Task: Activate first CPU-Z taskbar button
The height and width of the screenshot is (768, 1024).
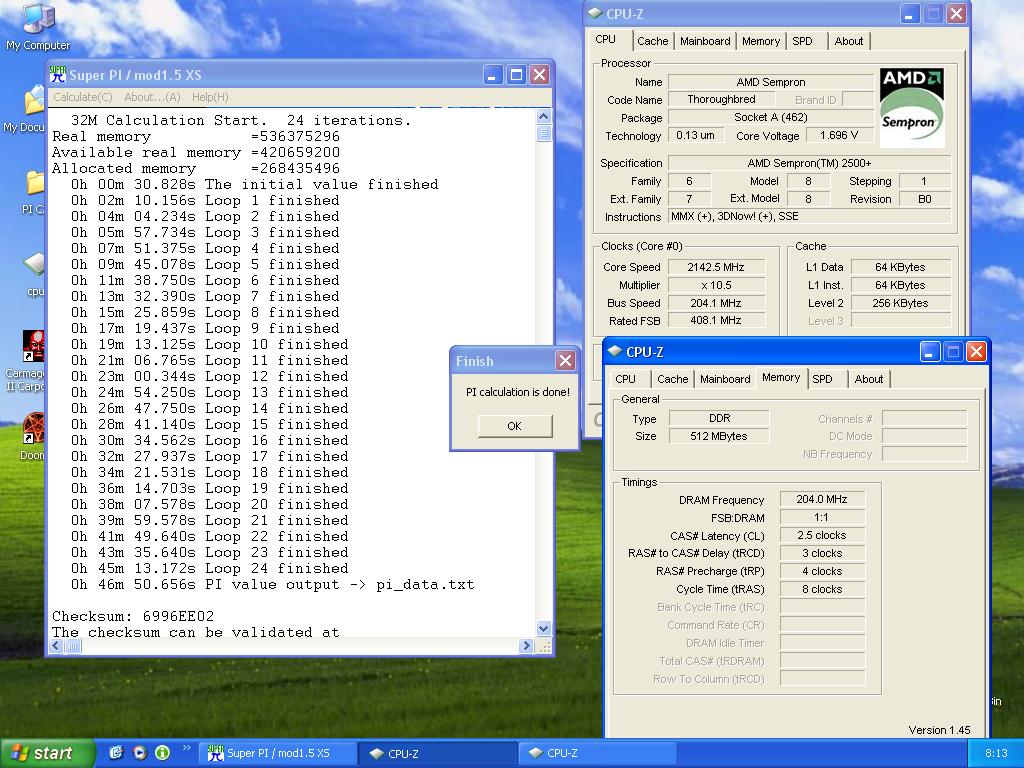Action: [438, 753]
